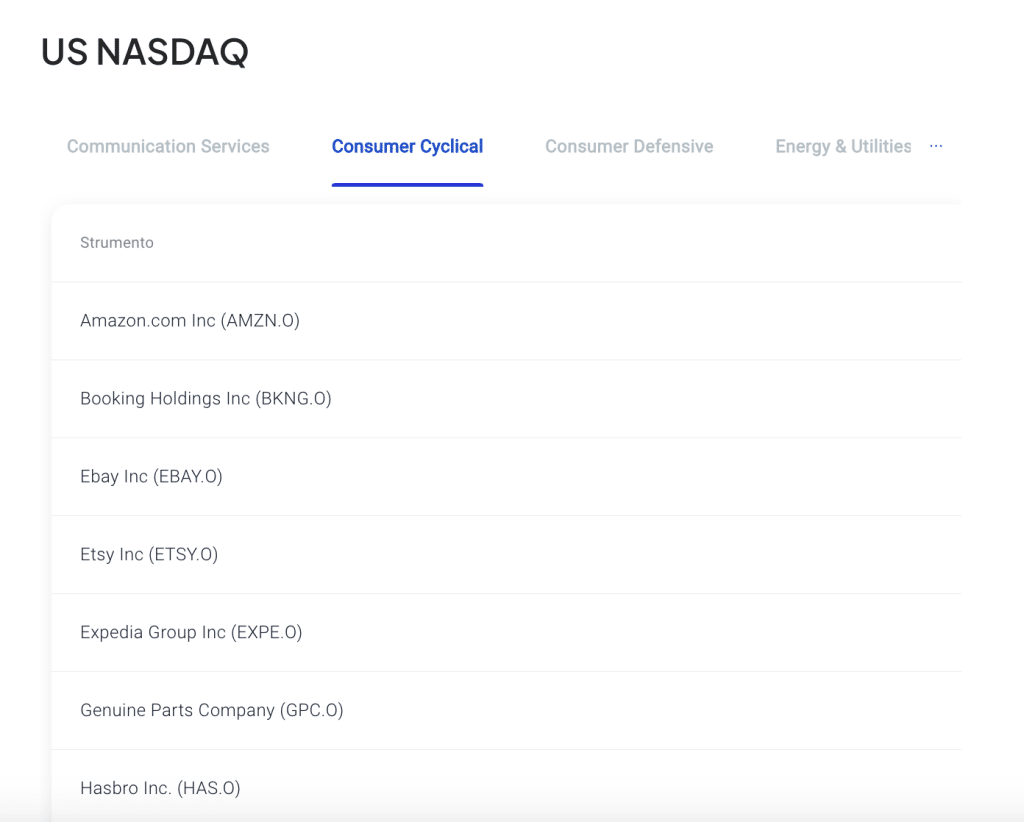Go to Energy & Utilities tab

[843, 146]
